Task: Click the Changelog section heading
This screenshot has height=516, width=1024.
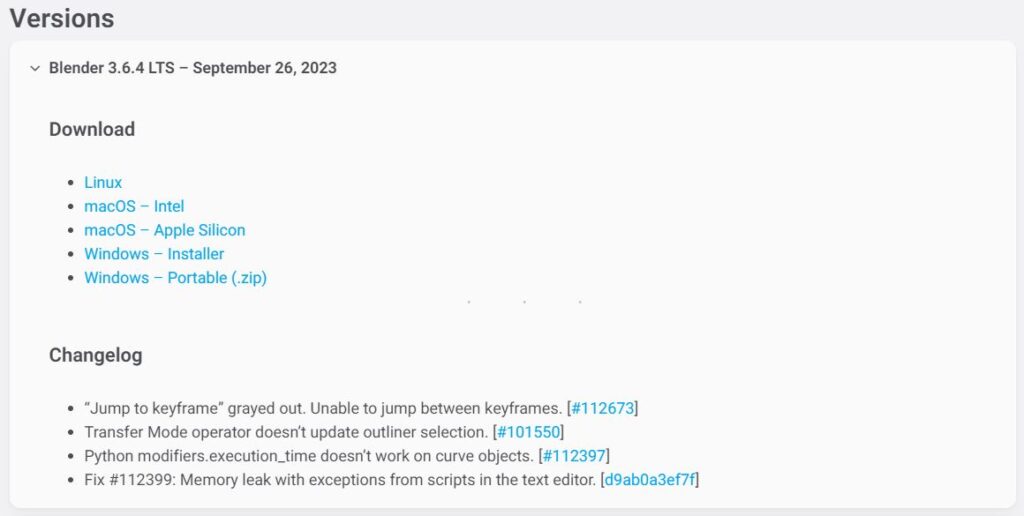Action: (96, 355)
